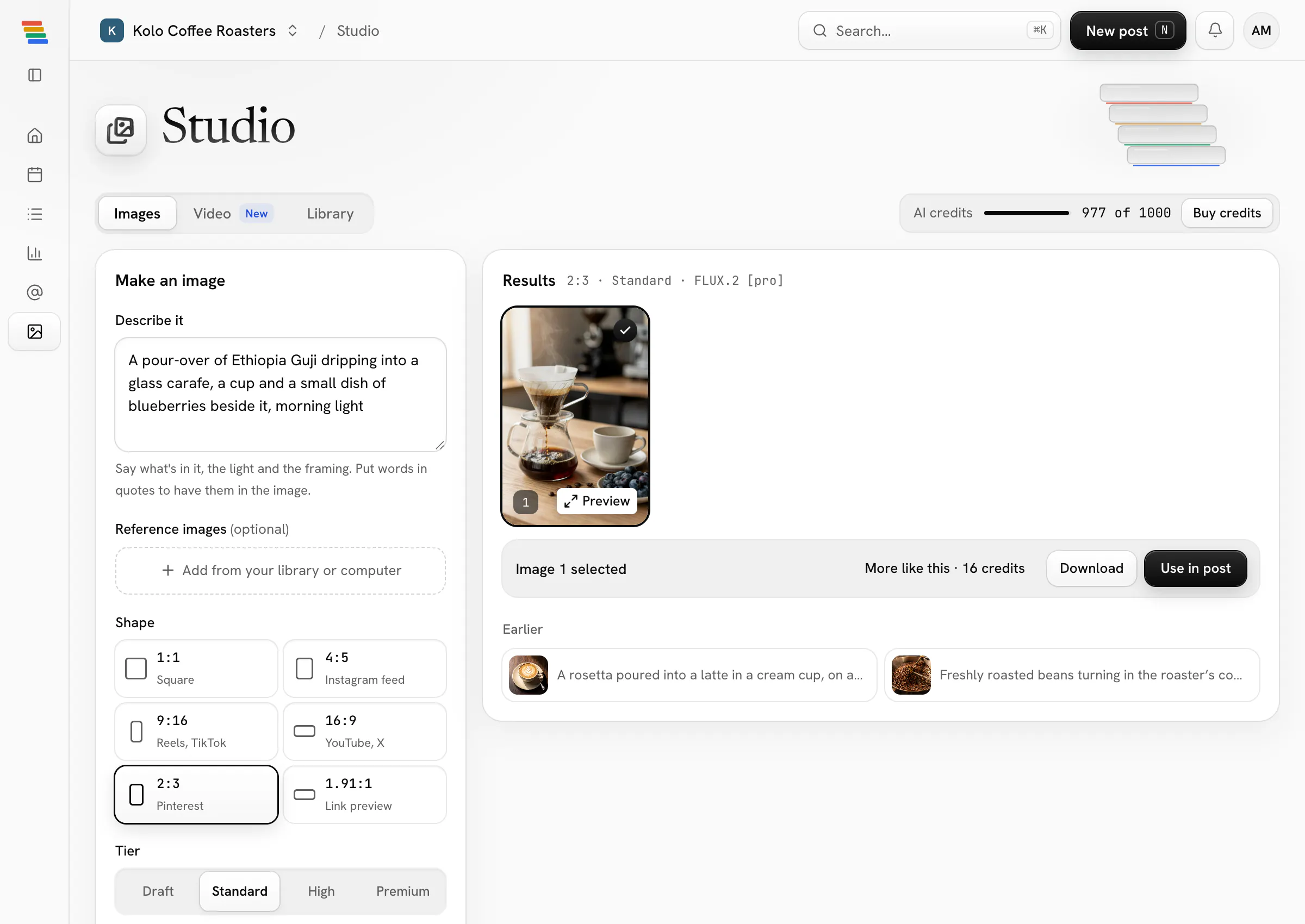The height and width of the screenshot is (924, 1305).
Task: Click the AI credits progress bar
Action: click(x=1027, y=213)
